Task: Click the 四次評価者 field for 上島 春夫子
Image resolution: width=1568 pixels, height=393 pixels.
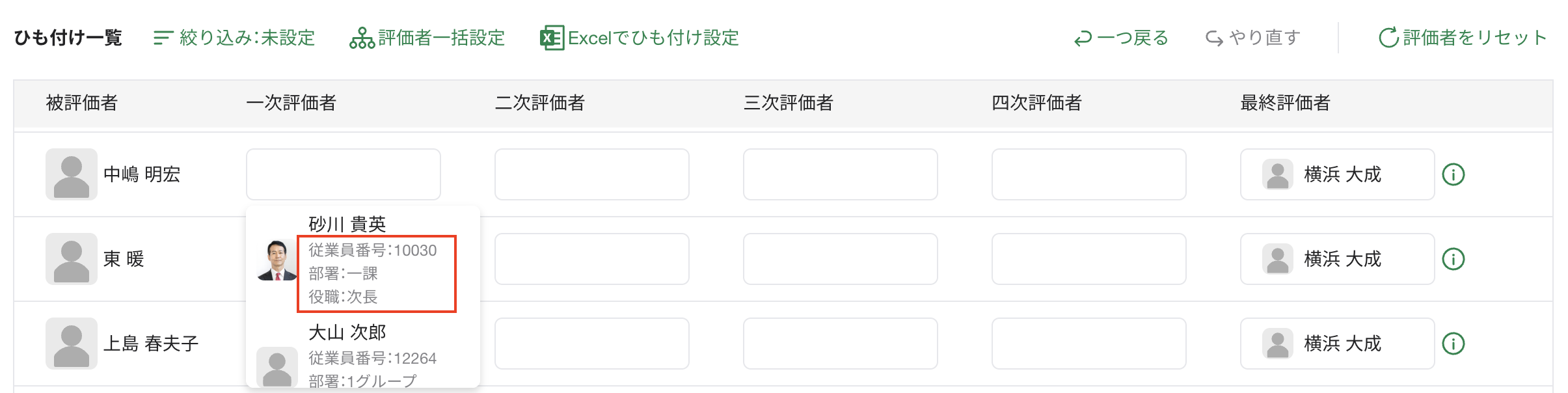Action: click(1088, 343)
